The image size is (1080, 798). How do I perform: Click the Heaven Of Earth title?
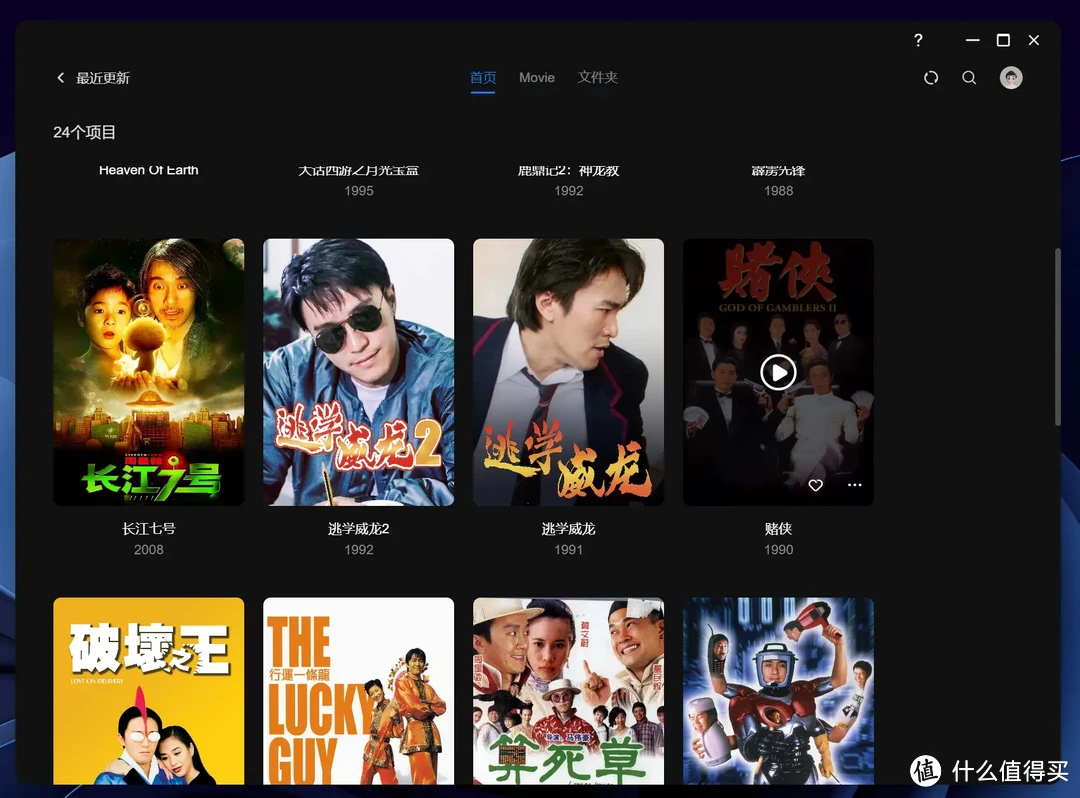coord(149,170)
